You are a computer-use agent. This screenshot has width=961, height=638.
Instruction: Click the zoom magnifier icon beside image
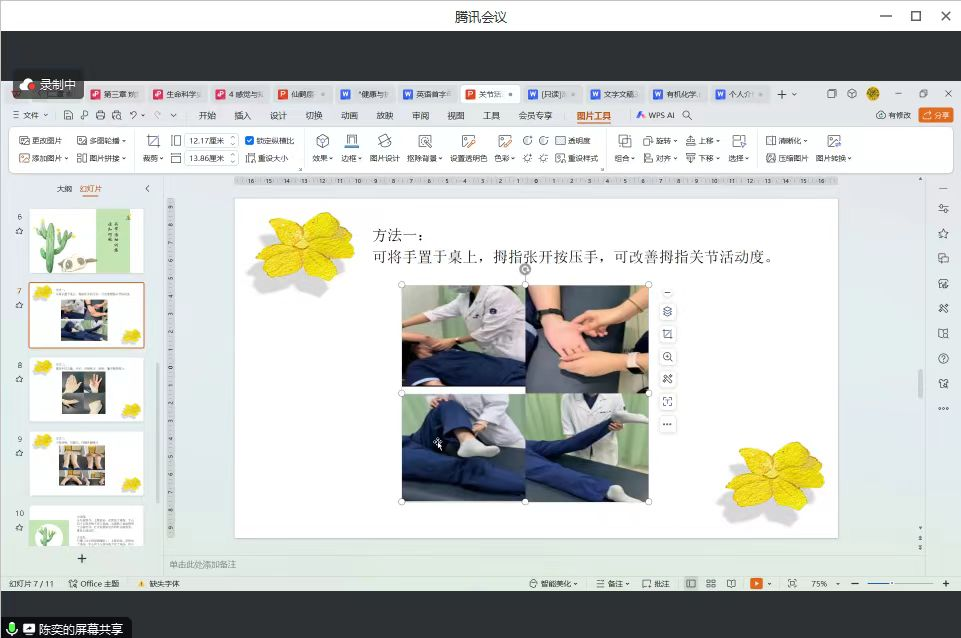click(x=668, y=357)
